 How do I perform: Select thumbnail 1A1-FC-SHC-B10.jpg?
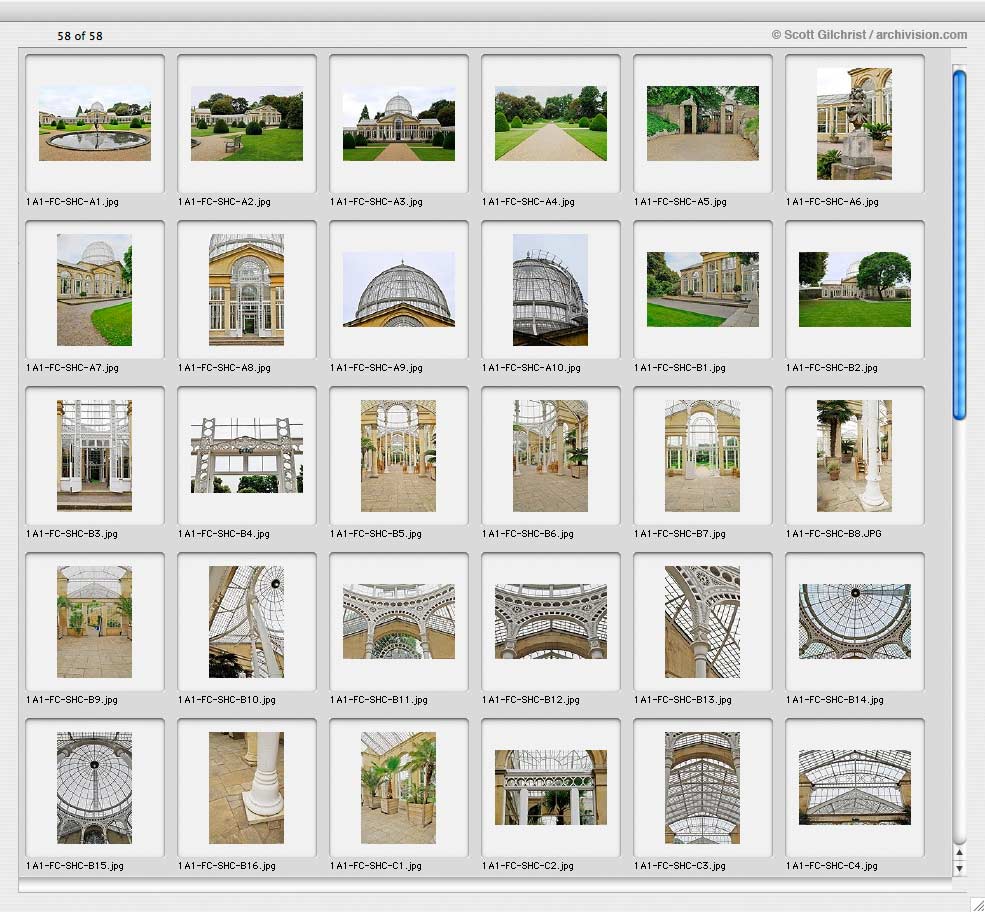pyautogui.click(x=246, y=621)
